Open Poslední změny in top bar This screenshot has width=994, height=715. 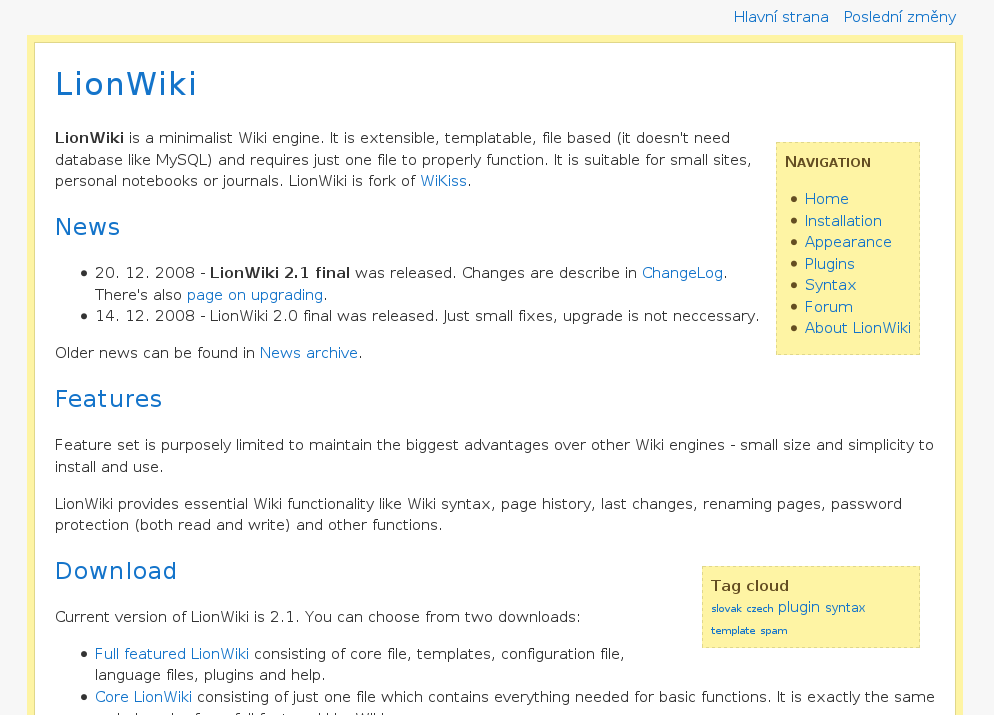click(899, 17)
